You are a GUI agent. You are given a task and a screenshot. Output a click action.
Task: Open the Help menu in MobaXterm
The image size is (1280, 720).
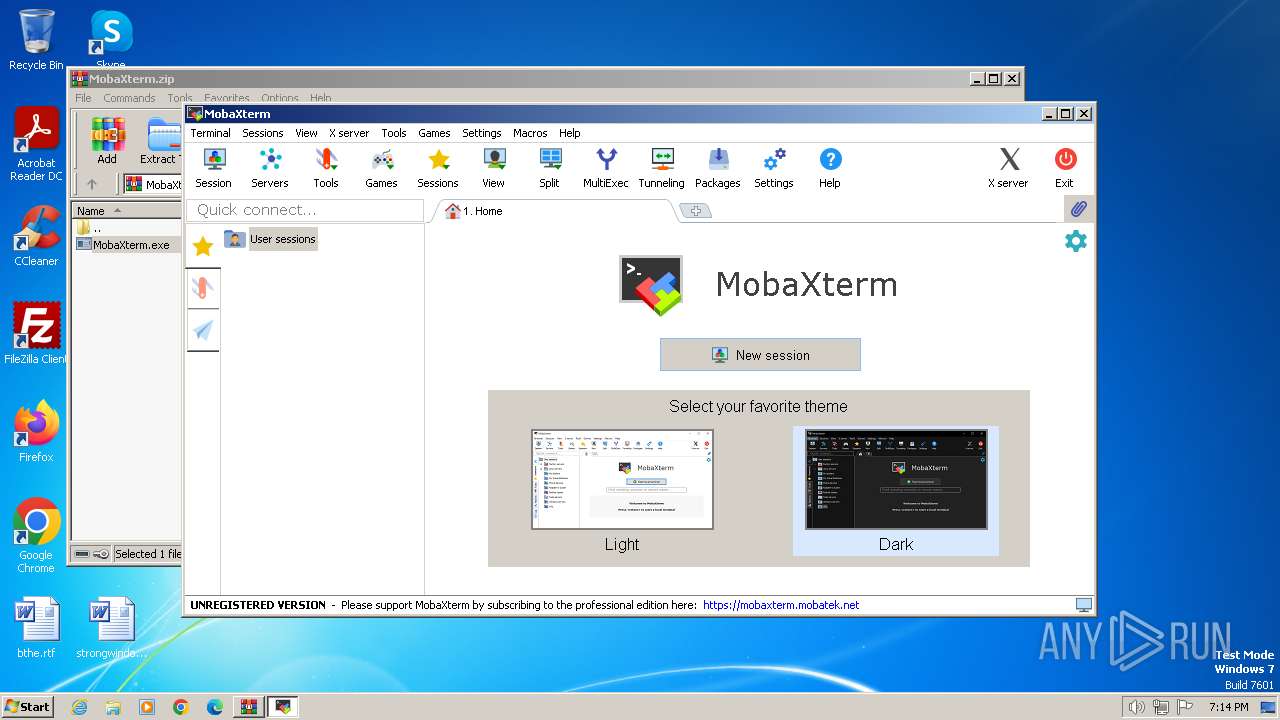click(x=570, y=133)
